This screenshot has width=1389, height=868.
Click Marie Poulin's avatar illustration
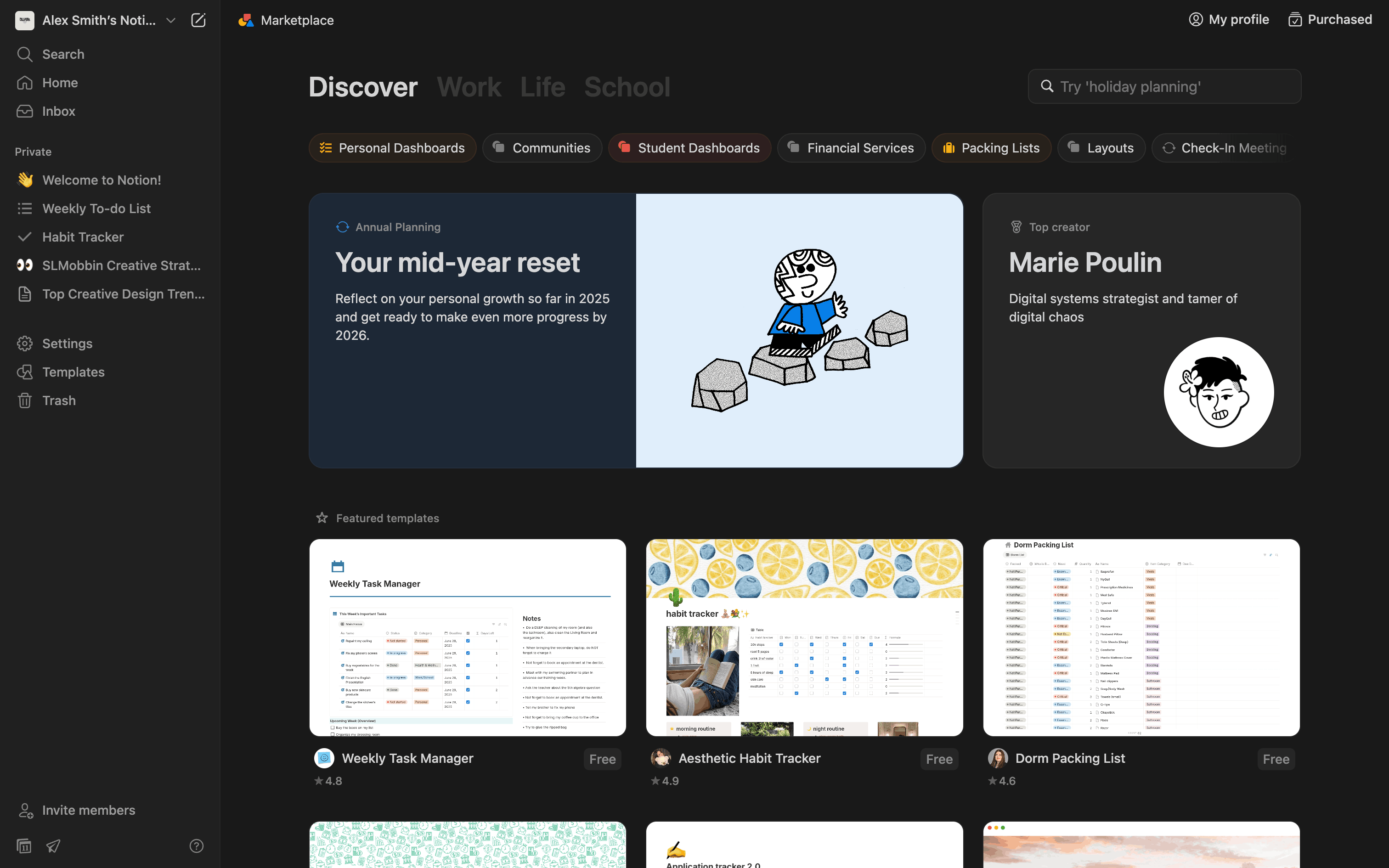click(1218, 392)
